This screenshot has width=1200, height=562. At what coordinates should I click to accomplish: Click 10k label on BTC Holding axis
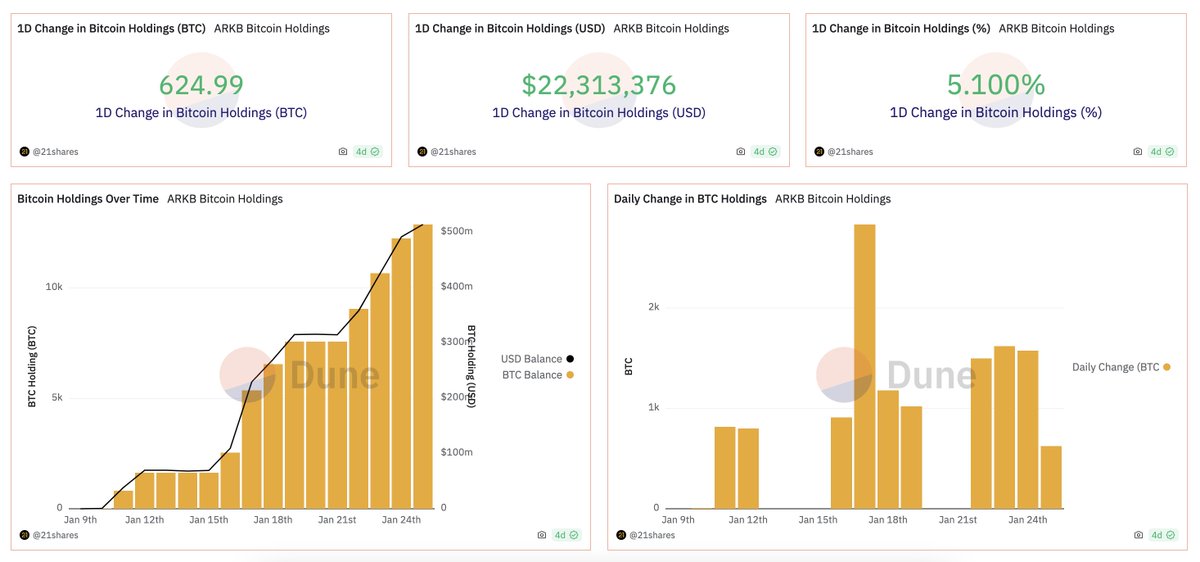(x=54, y=287)
